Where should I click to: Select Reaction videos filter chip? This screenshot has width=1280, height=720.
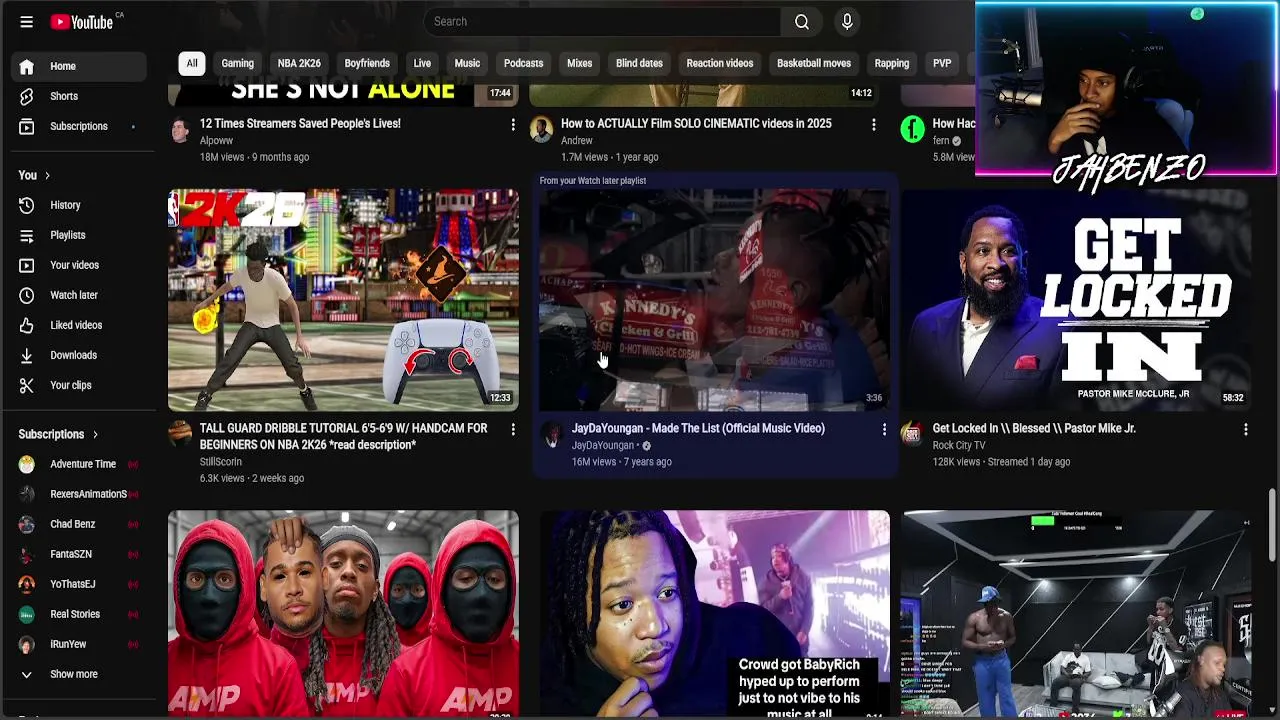tap(720, 63)
